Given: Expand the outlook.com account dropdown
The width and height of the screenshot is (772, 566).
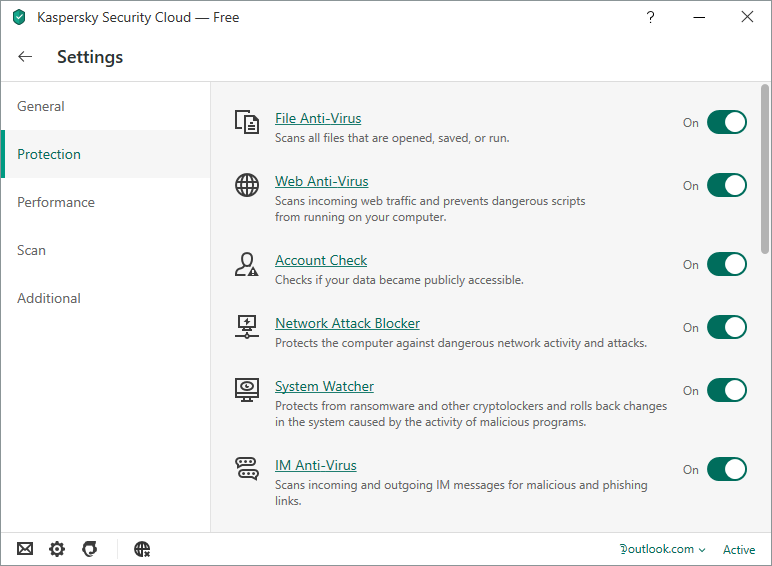Looking at the screenshot, I should tap(663, 549).
